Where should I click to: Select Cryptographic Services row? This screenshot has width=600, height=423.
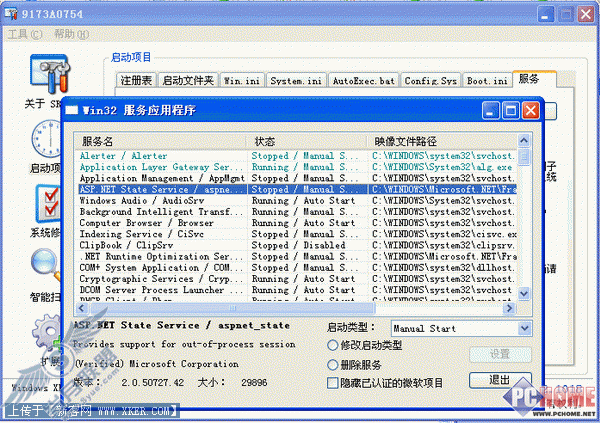pyautogui.click(x=297, y=278)
